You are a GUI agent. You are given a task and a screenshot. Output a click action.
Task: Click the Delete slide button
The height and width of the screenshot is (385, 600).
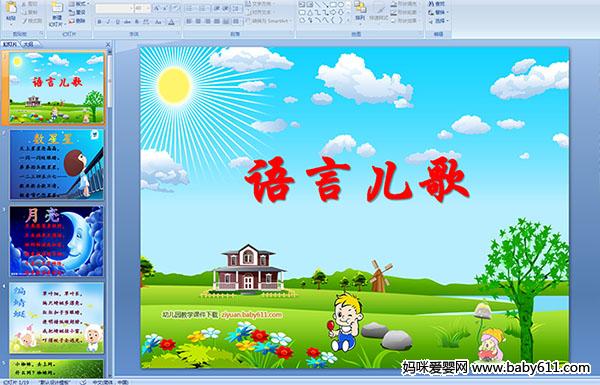coord(78,21)
